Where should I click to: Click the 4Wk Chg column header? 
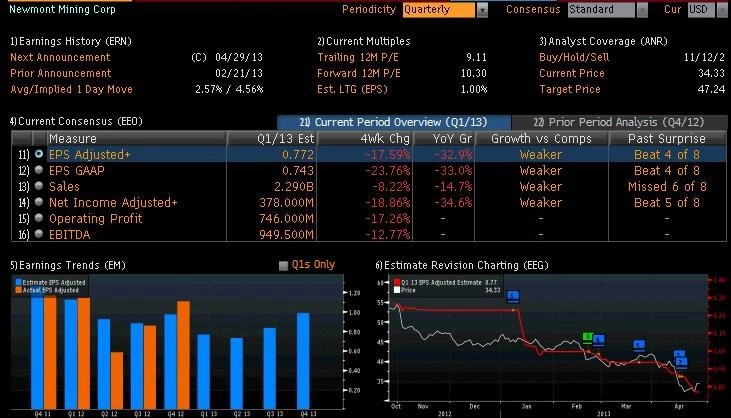pyautogui.click(x=365, y=138)
